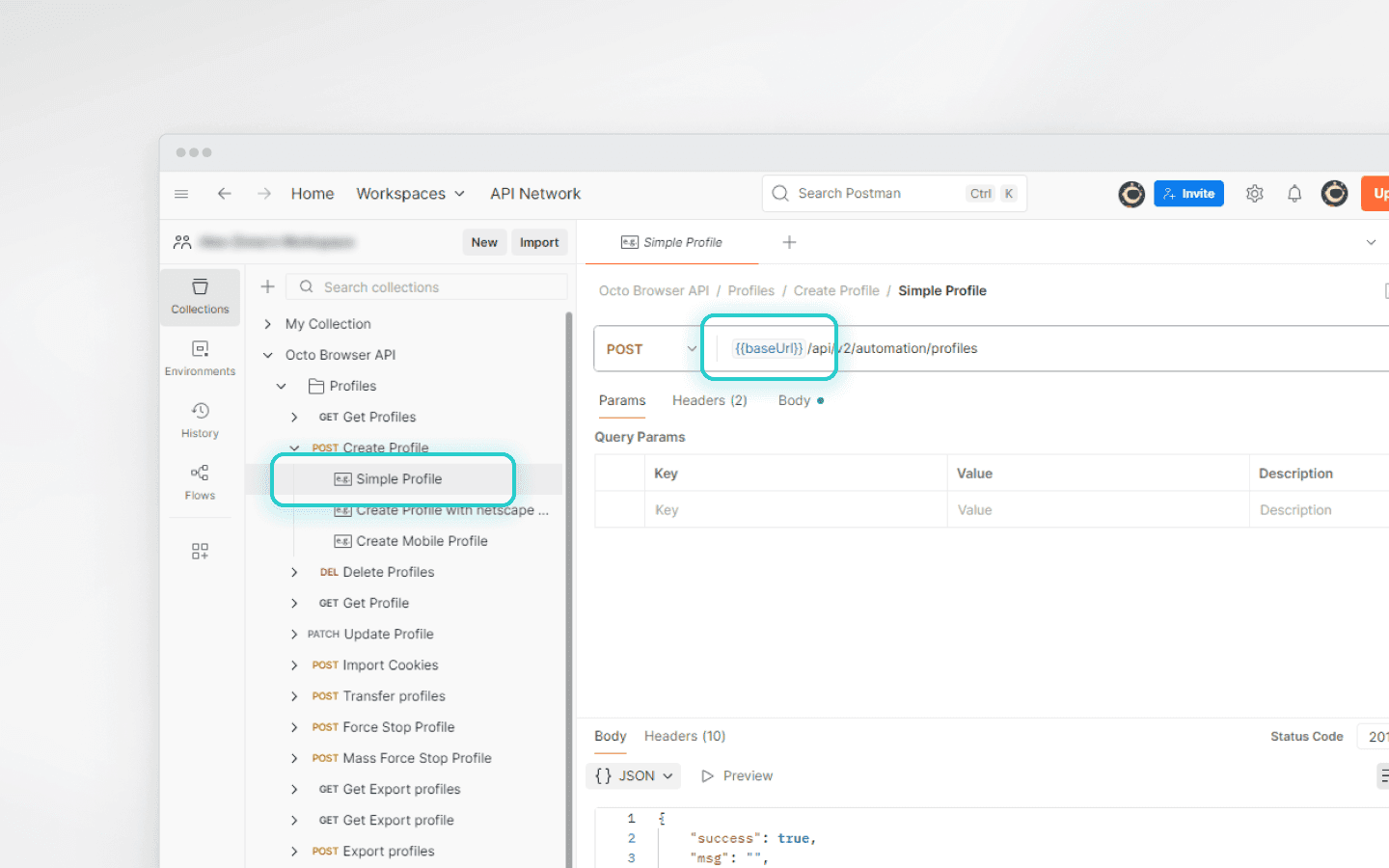Open the History sidebar panel
Image resolution: width=1389 pixels, height=868 pixels.
tap(200, 421)
